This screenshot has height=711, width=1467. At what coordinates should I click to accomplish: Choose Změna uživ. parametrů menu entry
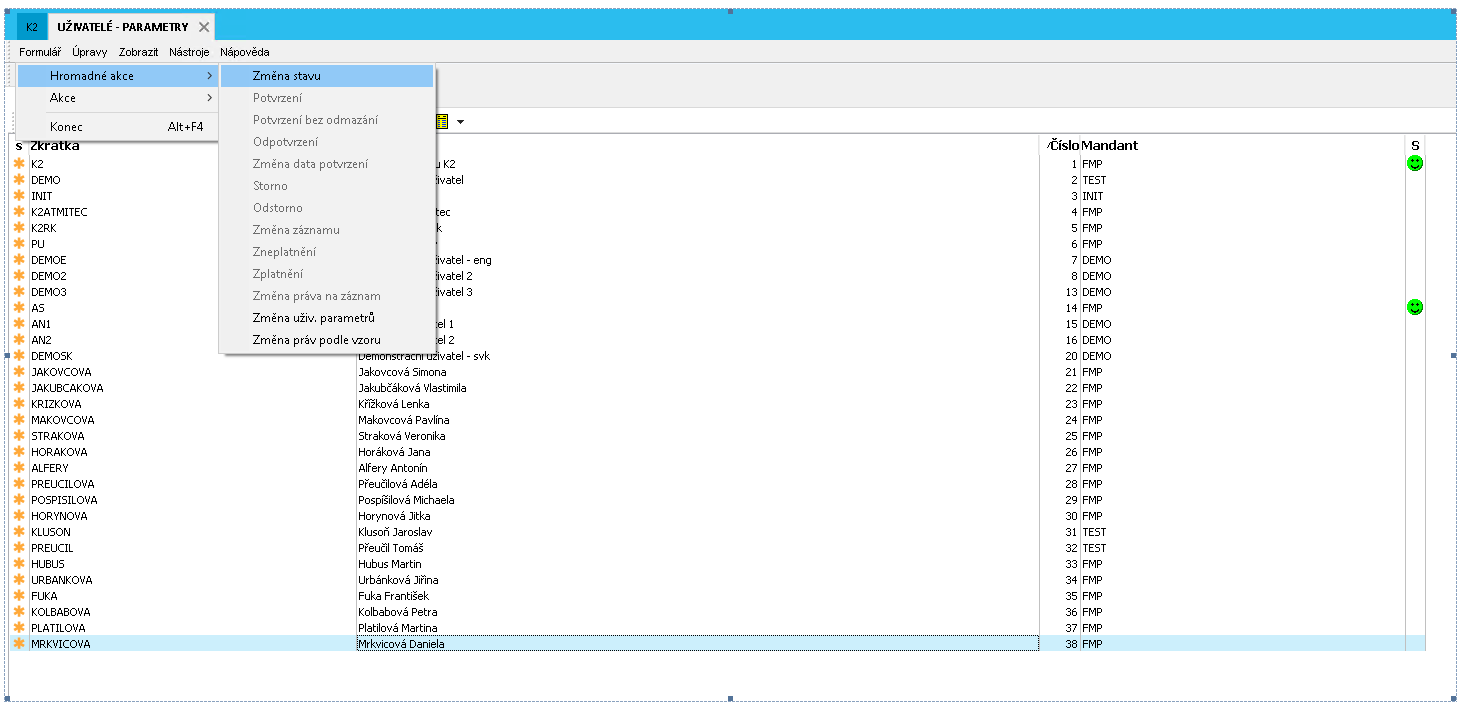coord(313,318)
